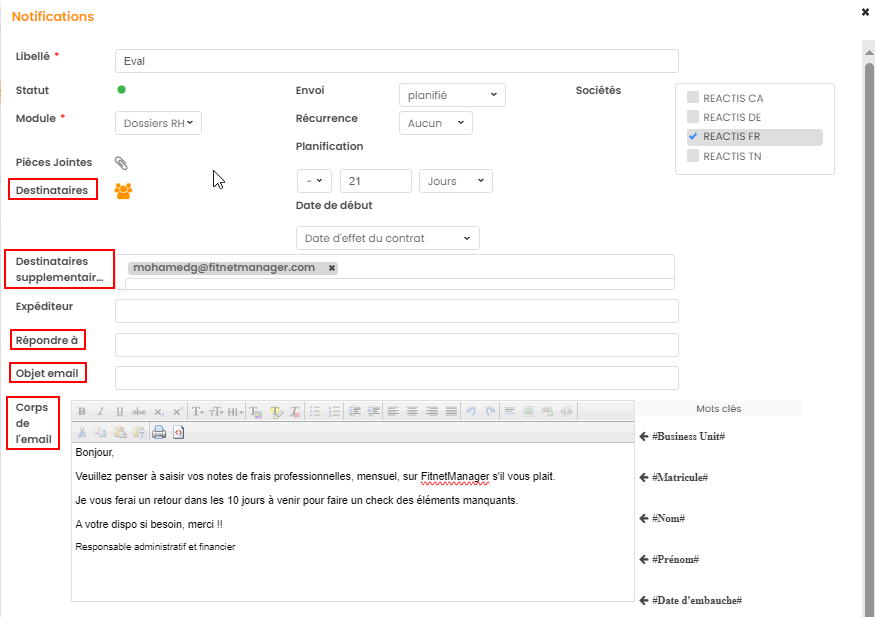Open the 'Date d'effet du contrat' dropdown

click(x=388, y=238)
